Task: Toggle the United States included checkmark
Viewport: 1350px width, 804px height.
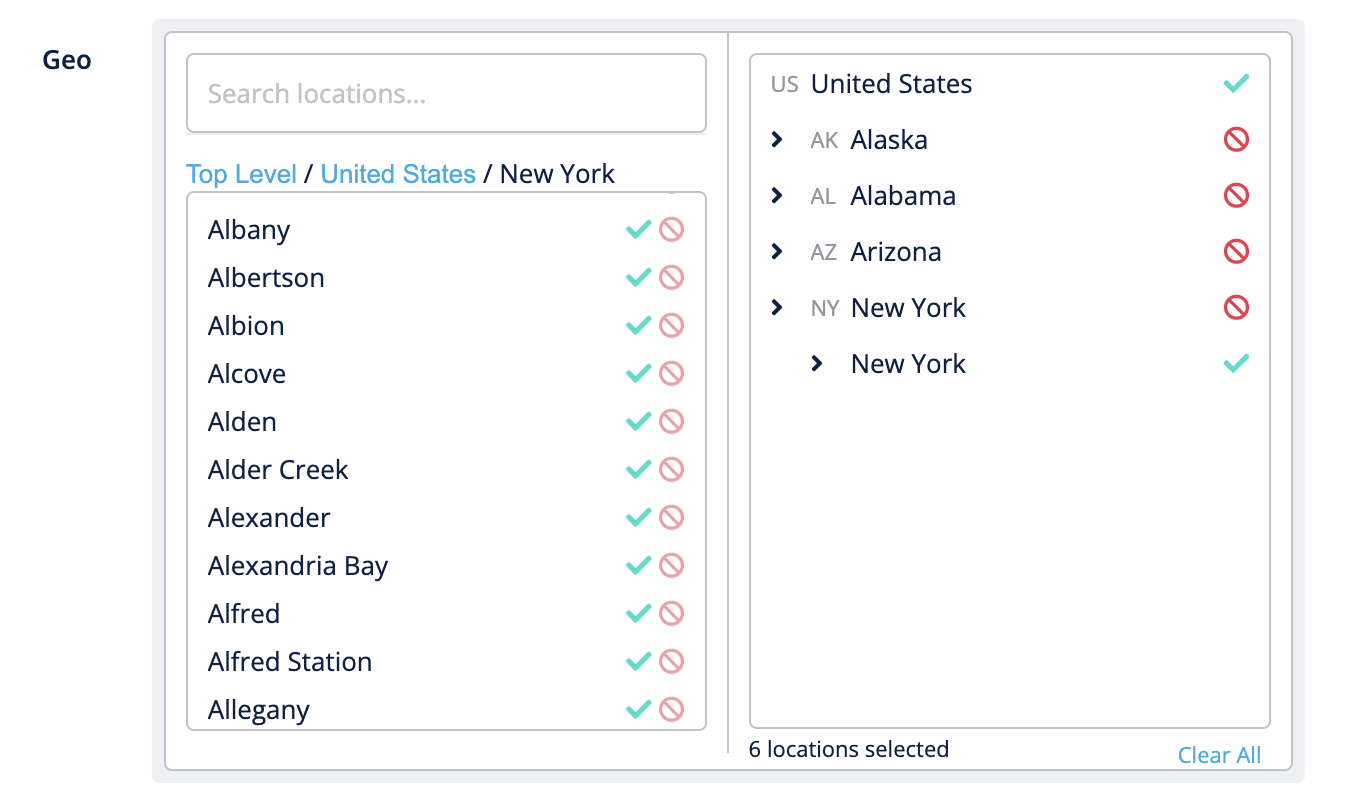Action: pyautogui.click(x=1236, y=84)
